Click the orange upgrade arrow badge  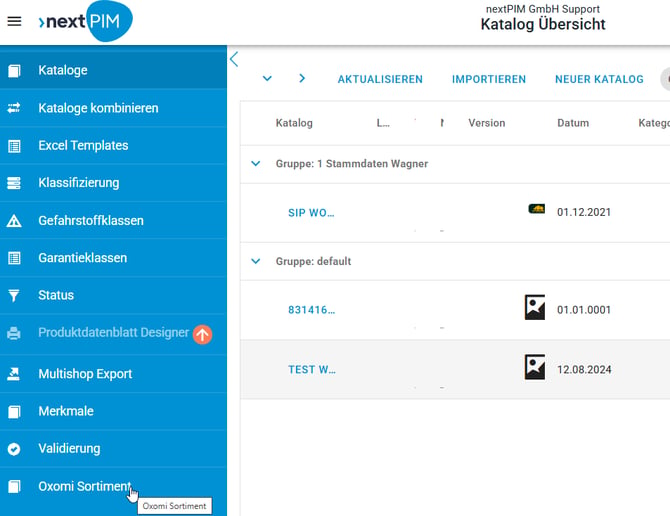(202, 334)
